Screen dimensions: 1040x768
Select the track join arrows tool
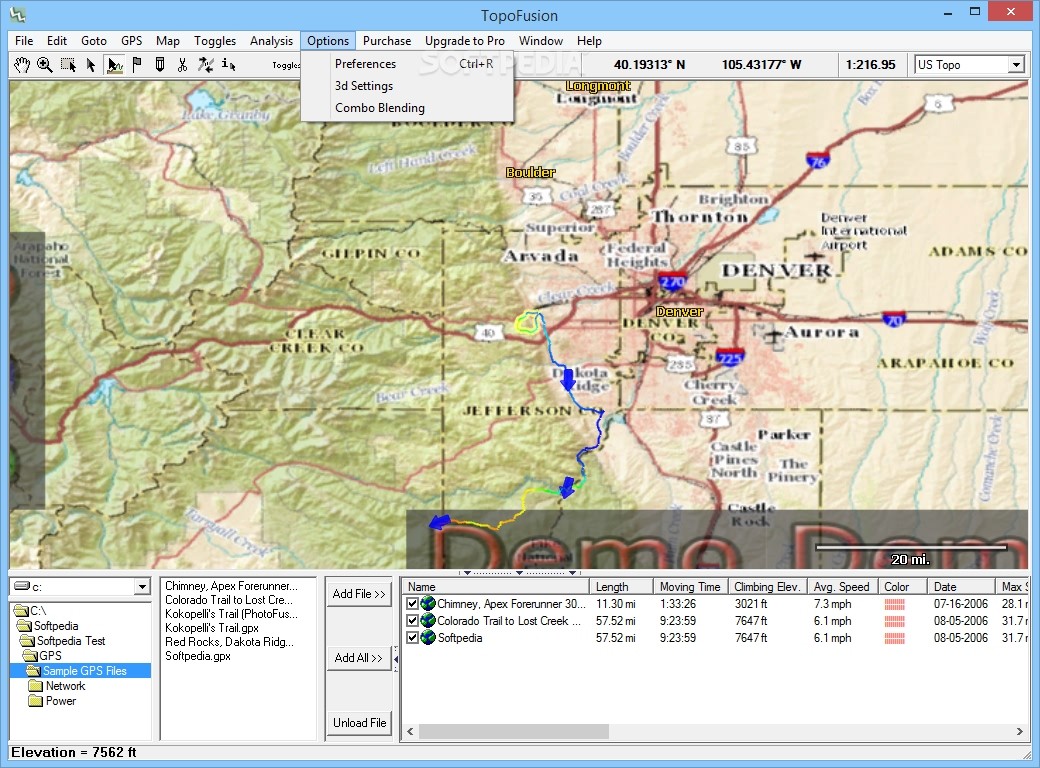[x=206, y=64]
